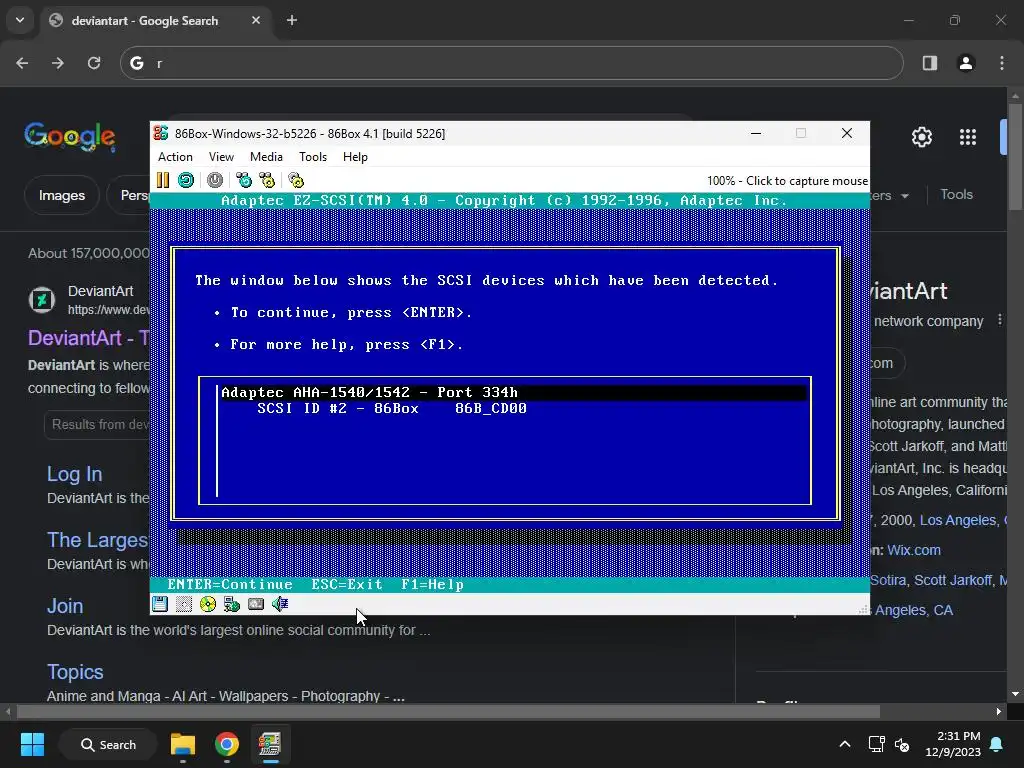1024x768 pixels.
Task: Click the sound speaker status bar icon
Action: (x=280, y=604)
